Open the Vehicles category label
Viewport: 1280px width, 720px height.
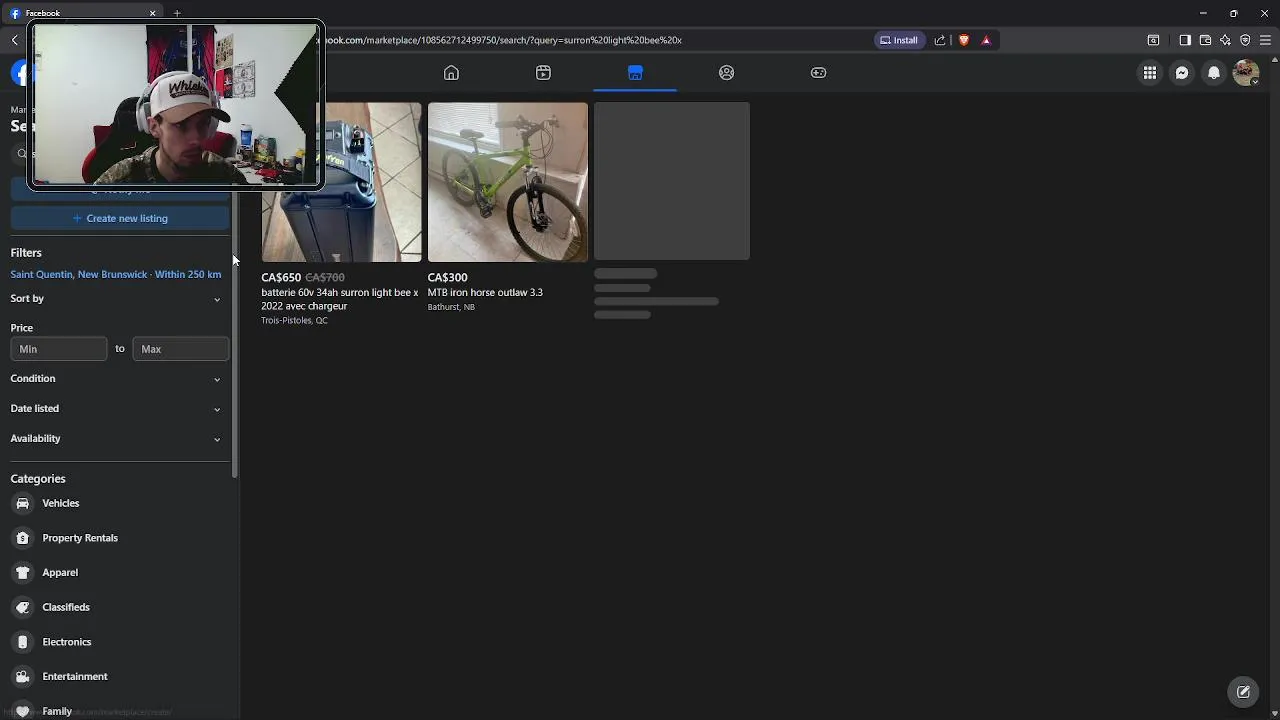coord(61,503)
